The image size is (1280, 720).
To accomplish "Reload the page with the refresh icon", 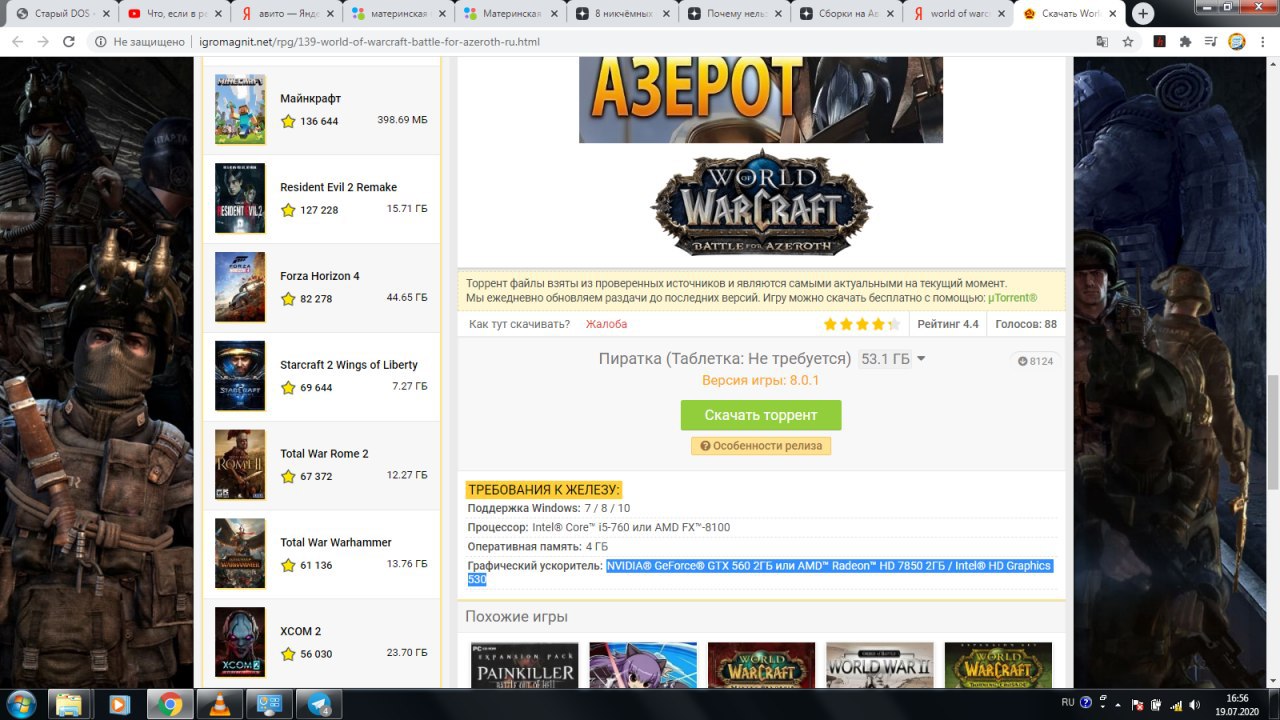I will [x=69, y=41].
